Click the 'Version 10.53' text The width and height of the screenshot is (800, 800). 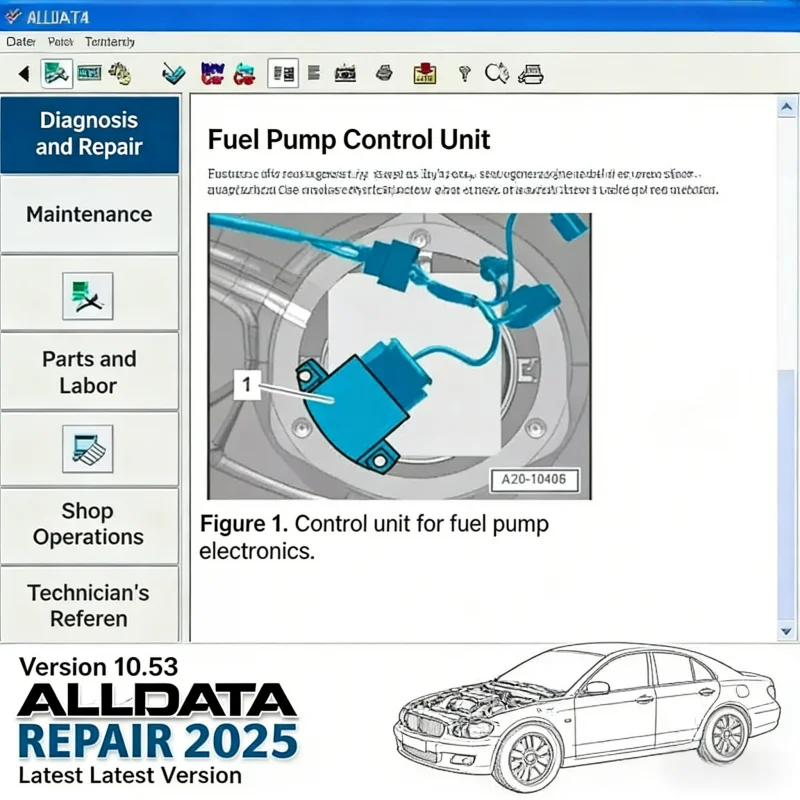tap(98, 667)
